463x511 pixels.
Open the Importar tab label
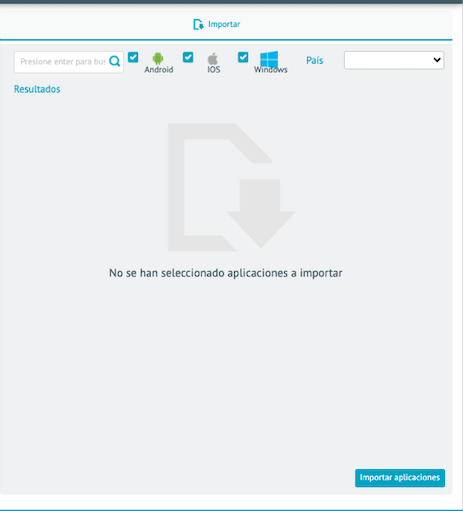224,24
